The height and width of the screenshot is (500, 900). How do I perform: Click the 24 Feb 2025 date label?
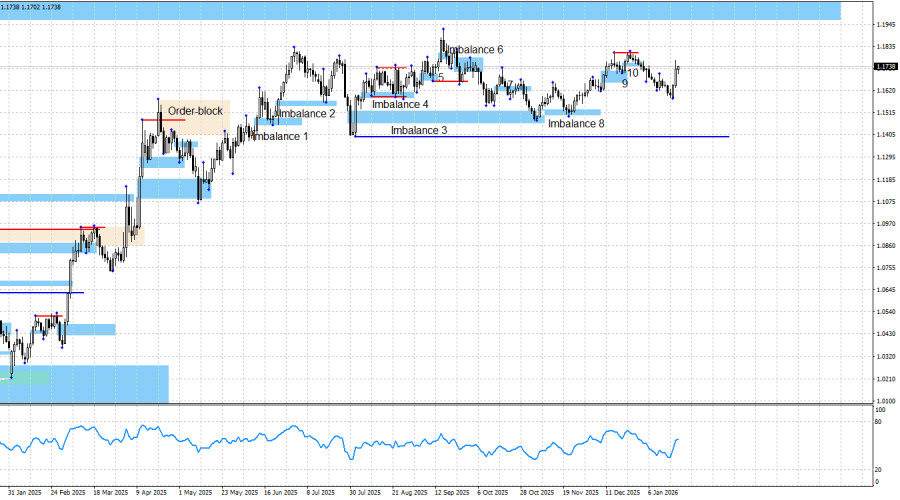68,493
